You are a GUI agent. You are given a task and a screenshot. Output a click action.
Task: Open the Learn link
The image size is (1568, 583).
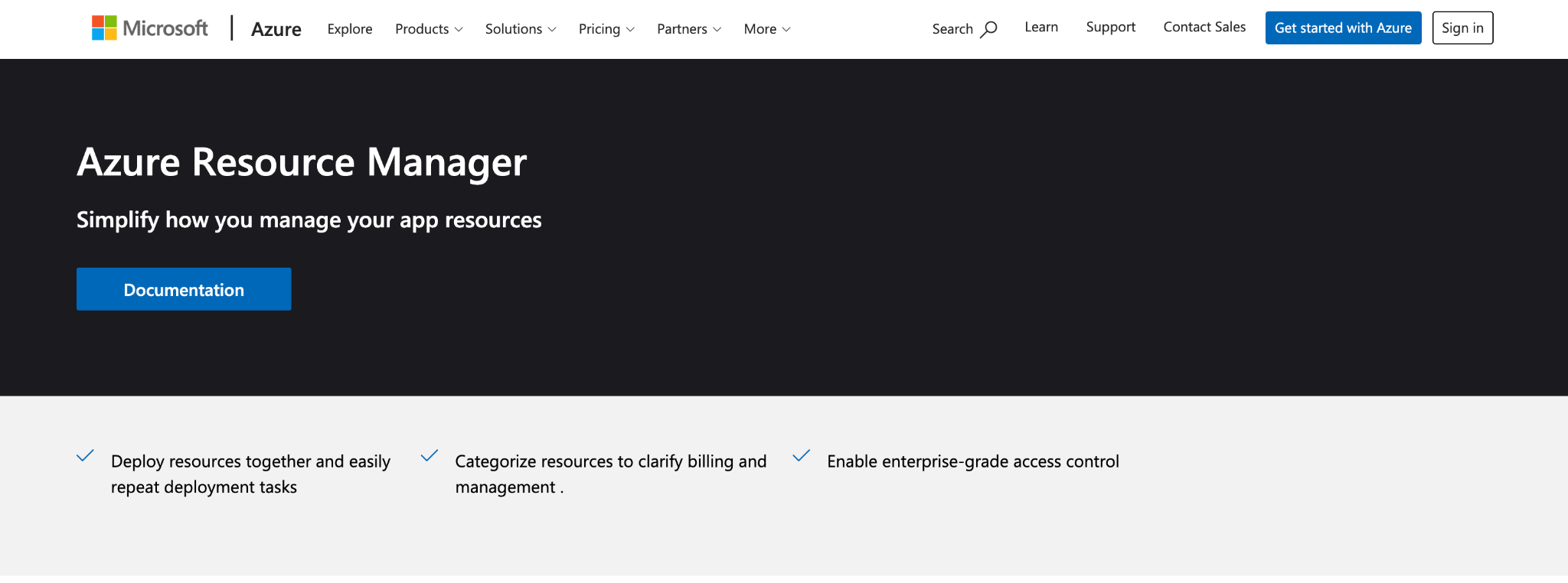pos(1041,27)
